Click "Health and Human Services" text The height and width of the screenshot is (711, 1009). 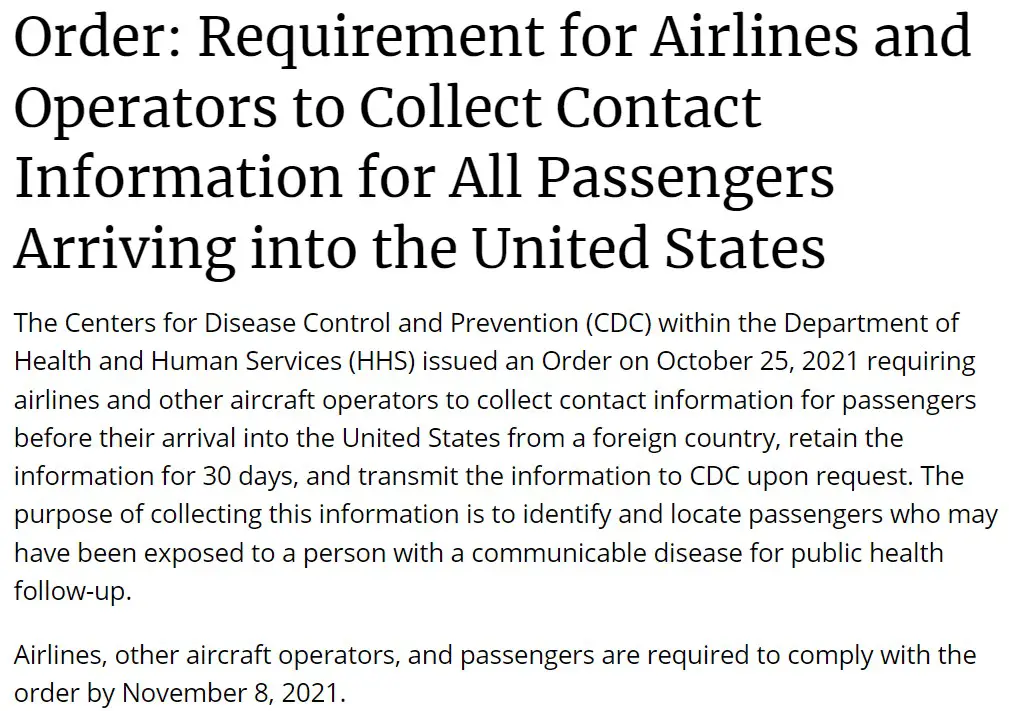click(x=178, y=362)
